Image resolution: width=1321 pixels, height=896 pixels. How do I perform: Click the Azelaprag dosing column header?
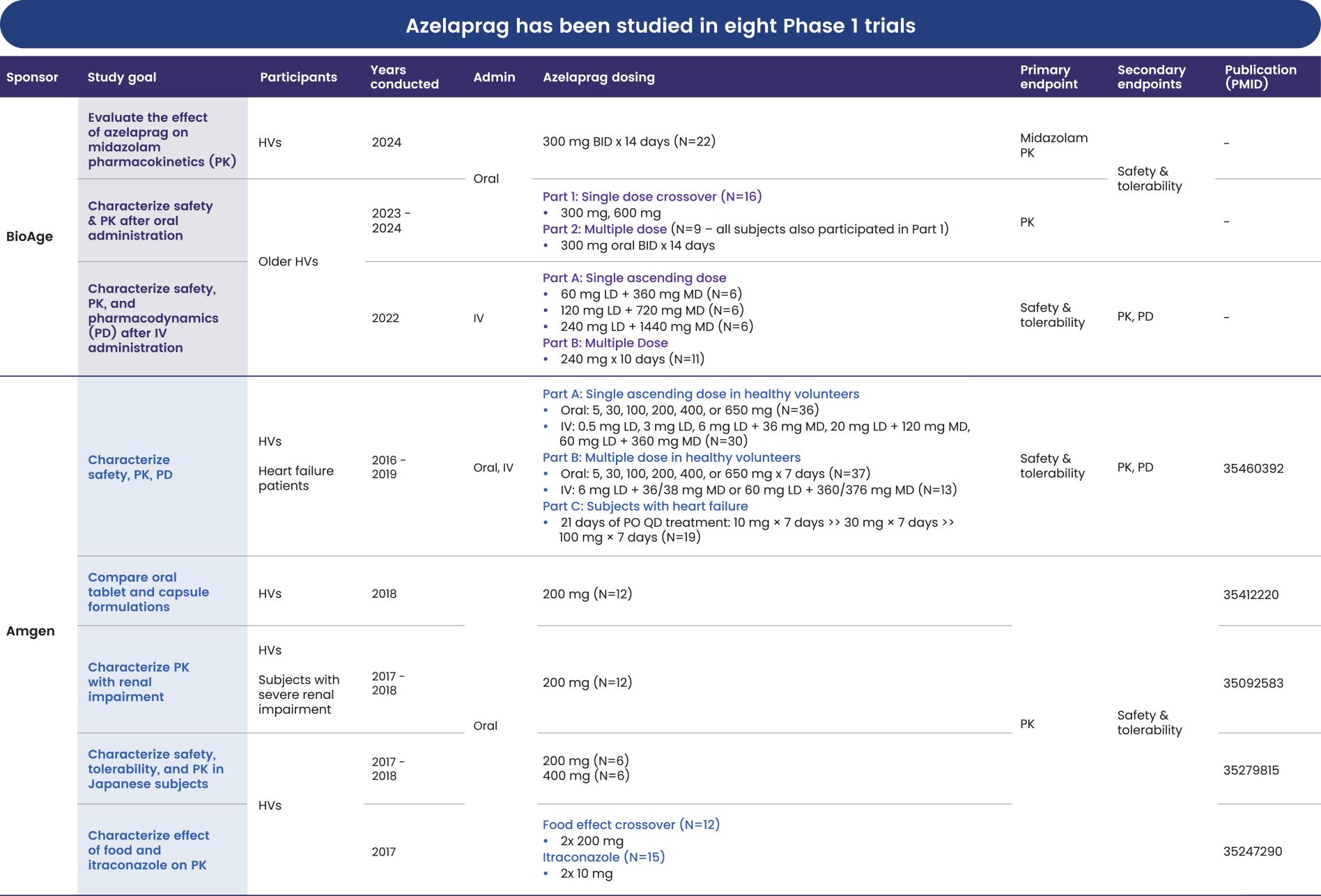click(598, 77)
